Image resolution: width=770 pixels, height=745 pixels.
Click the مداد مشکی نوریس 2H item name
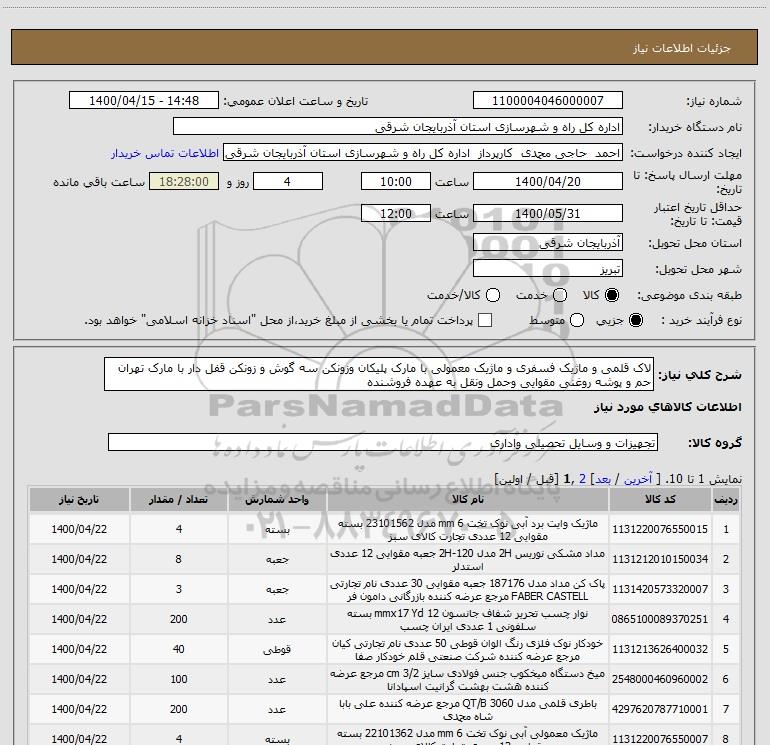coord(468,560)
